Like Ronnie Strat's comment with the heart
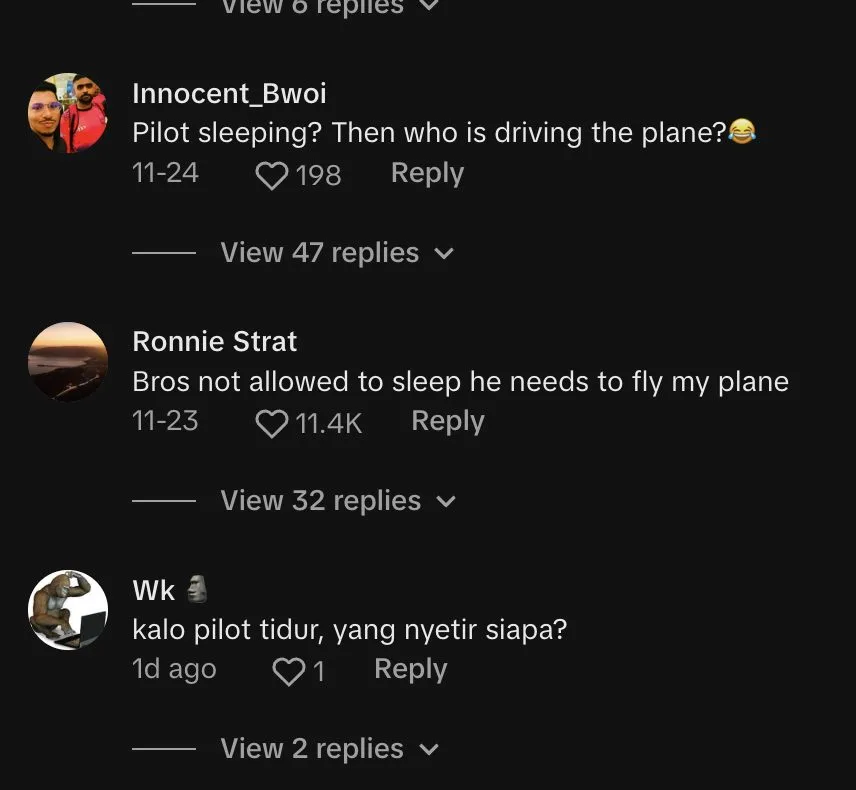The image size is (856, 790). click(x=271, y=424)
